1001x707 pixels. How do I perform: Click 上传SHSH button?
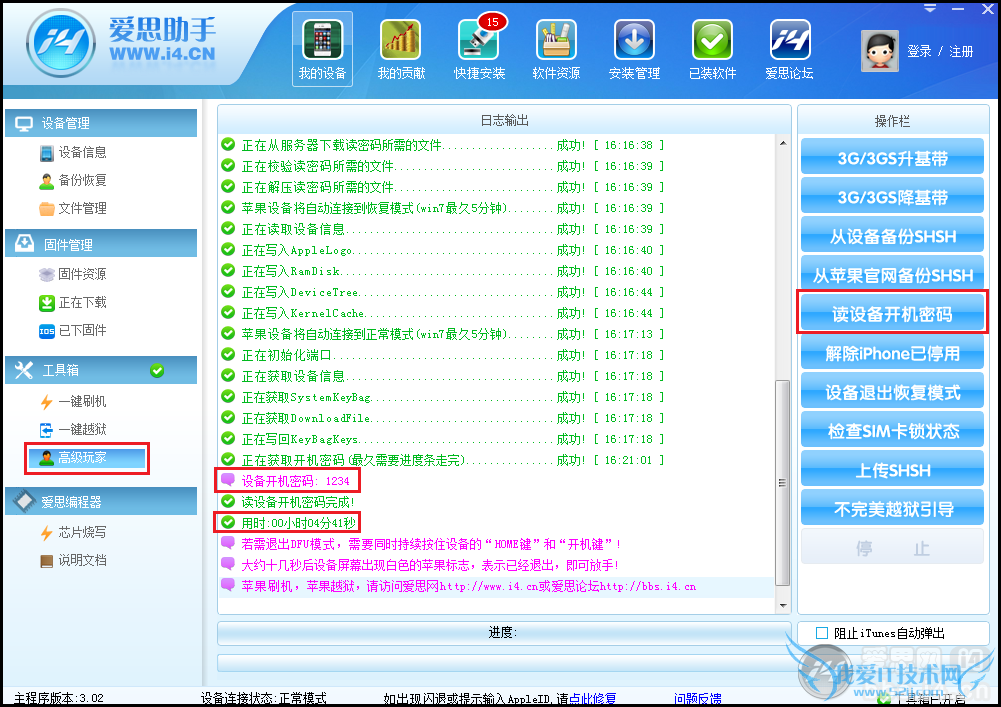click(x=892, y=469)
